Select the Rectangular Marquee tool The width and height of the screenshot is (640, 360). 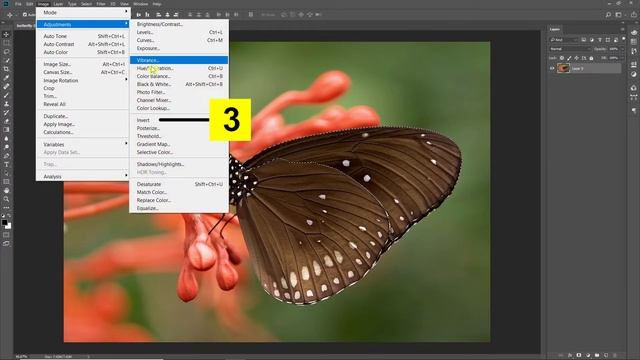(x=6, y=43)
